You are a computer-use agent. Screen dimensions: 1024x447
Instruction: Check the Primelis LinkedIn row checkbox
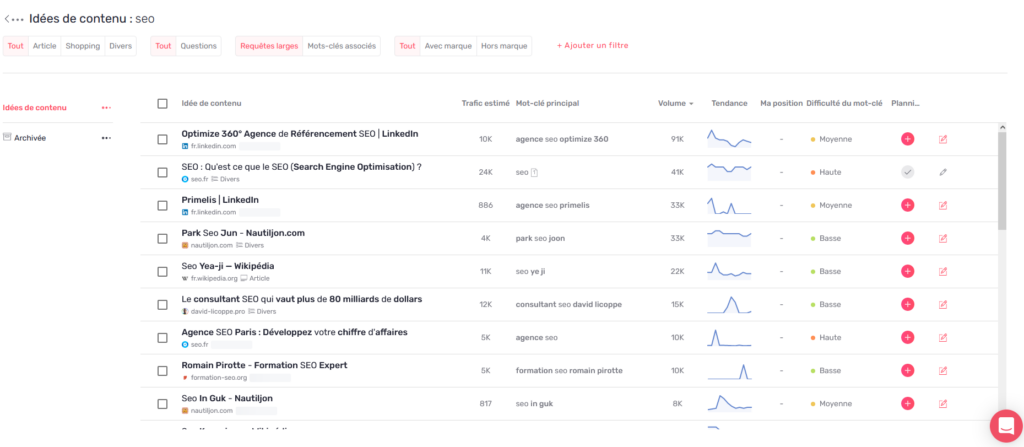163,205
